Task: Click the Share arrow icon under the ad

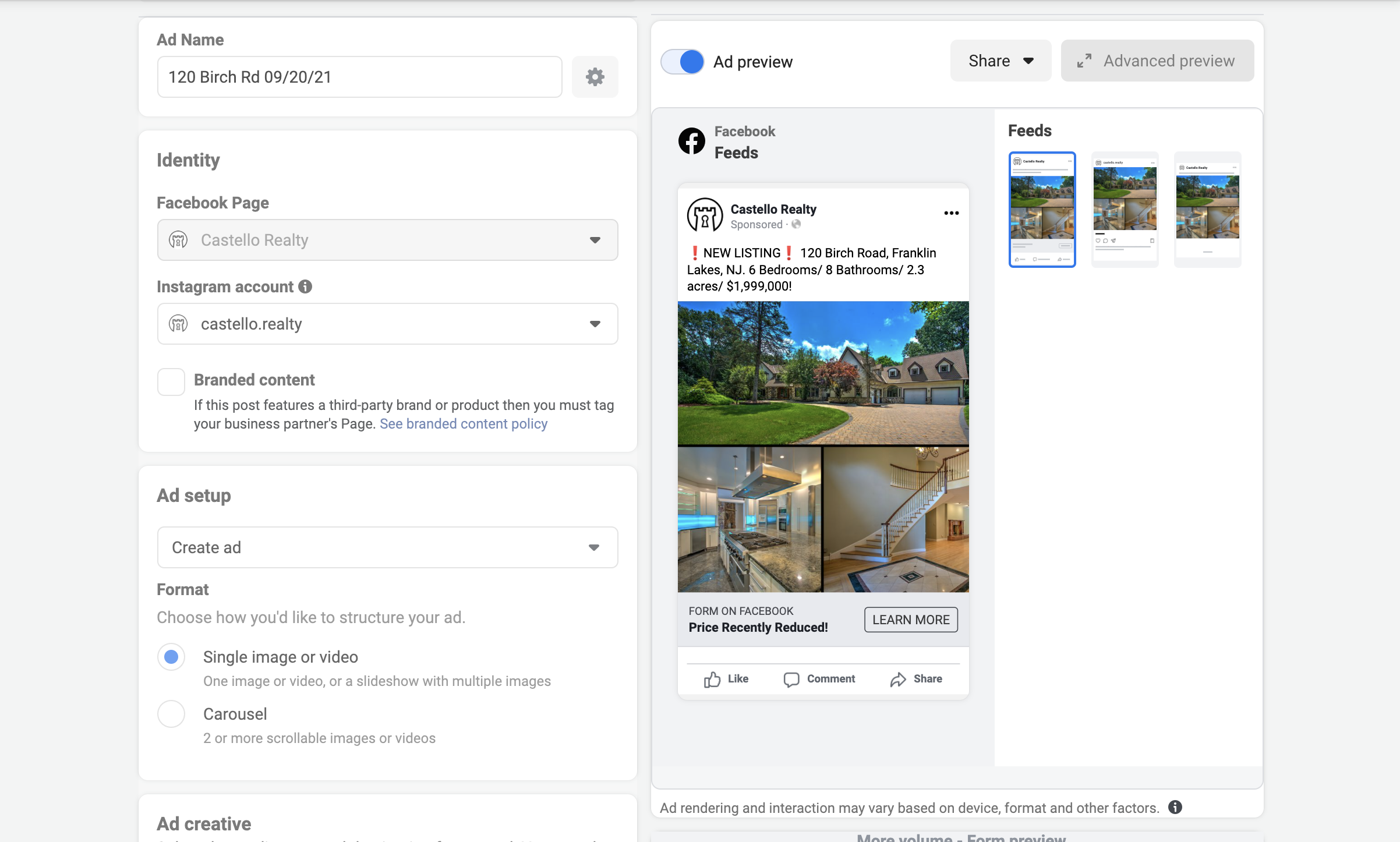Action: (x=898, y=679)
